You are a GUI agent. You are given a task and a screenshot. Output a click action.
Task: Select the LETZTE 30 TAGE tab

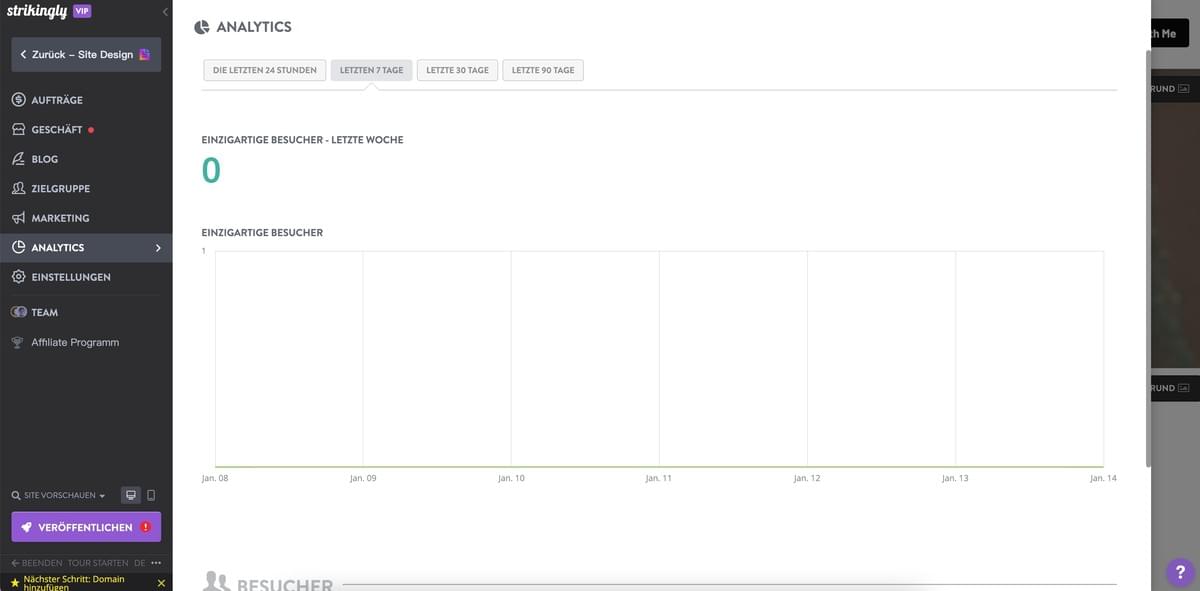(x=457, y=69)
